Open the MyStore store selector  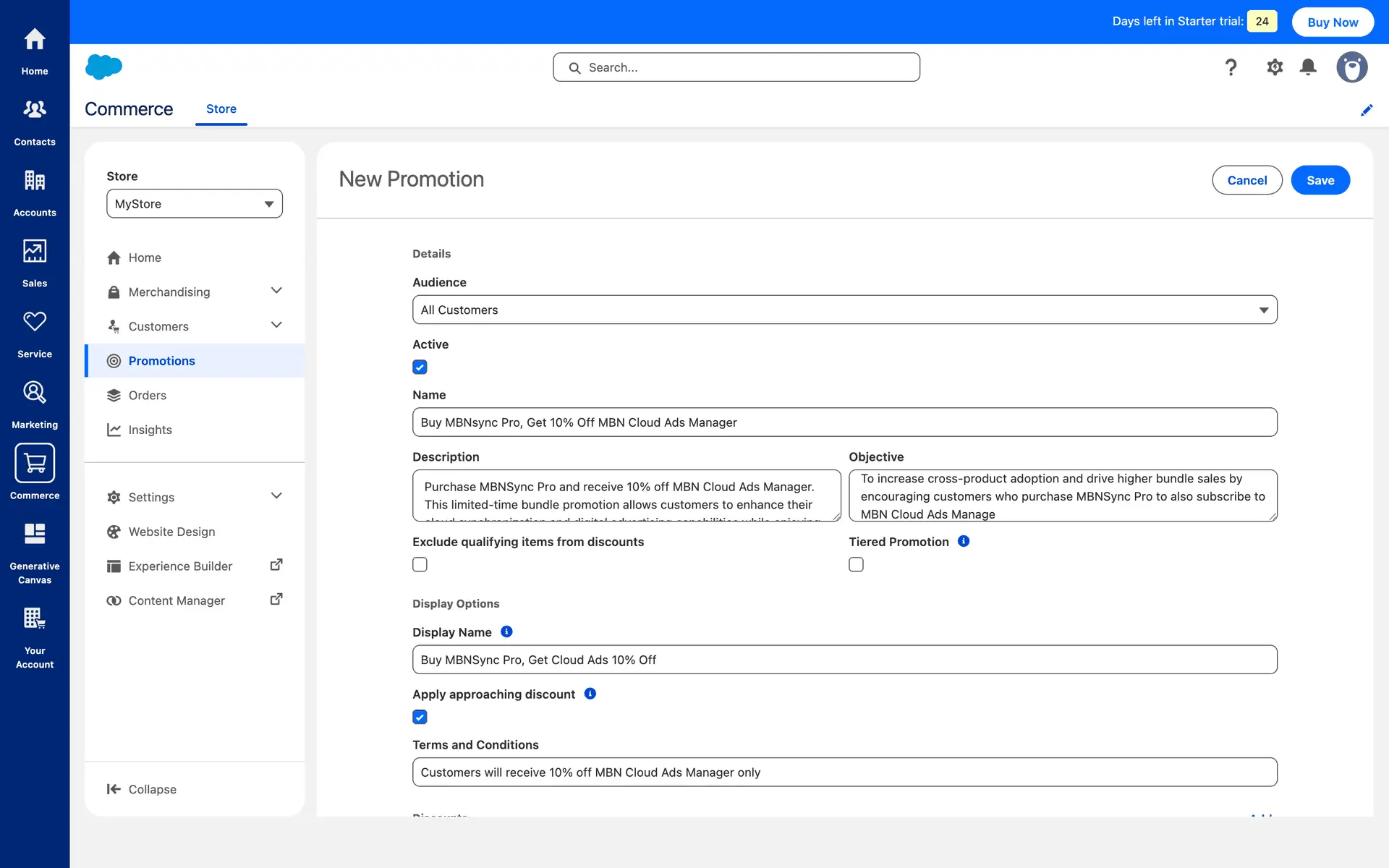coord(194,204)
